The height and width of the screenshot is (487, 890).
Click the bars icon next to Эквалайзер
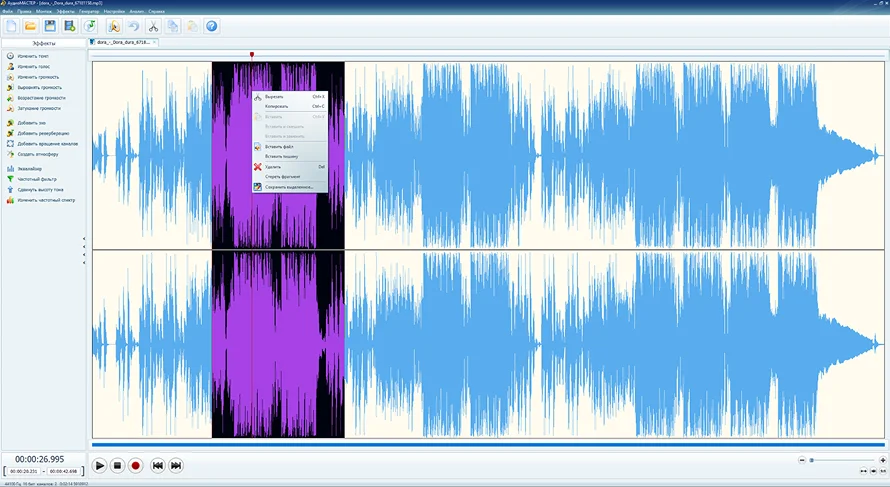tap(10, 169)
